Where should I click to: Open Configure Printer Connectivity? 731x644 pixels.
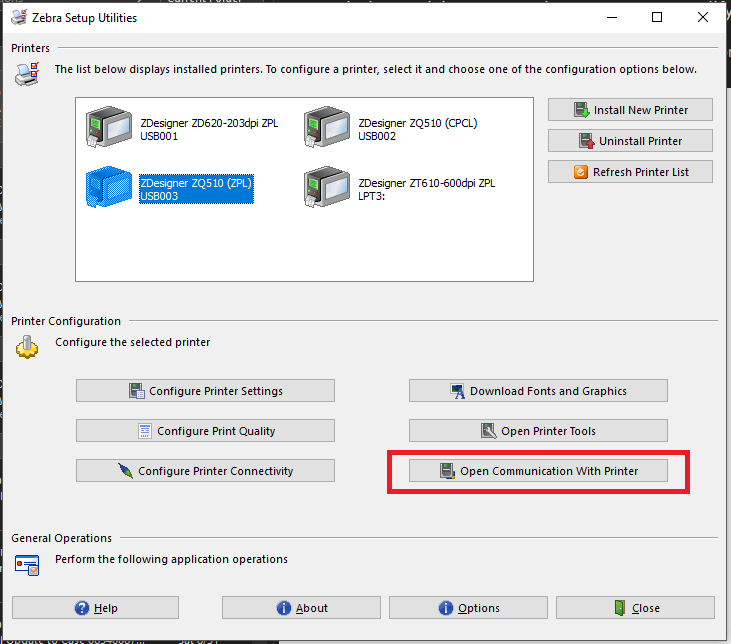tap(205, 471)
